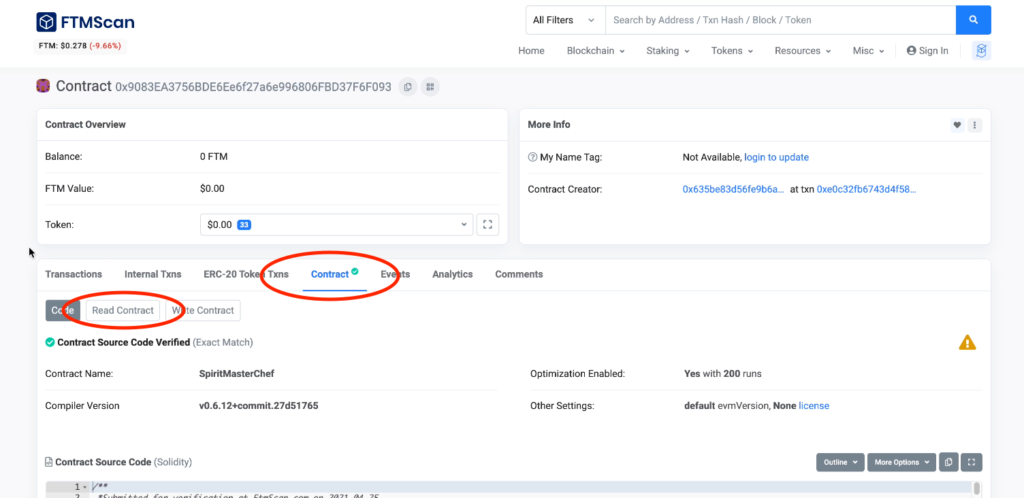1024x498 pixels.
Task: Open the Events tab
Action: (x=395, y=274)
